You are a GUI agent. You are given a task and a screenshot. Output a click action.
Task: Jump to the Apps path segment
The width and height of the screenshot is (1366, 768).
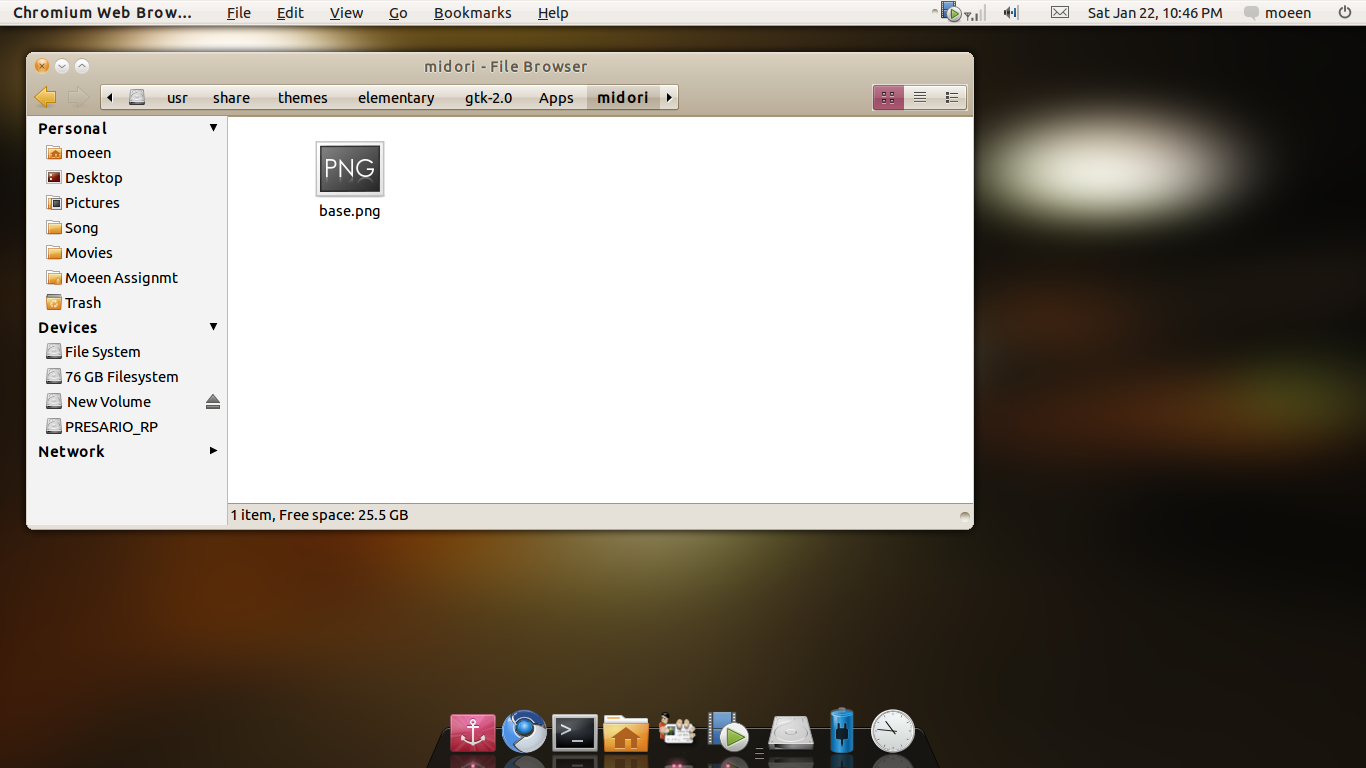(556, 97)
